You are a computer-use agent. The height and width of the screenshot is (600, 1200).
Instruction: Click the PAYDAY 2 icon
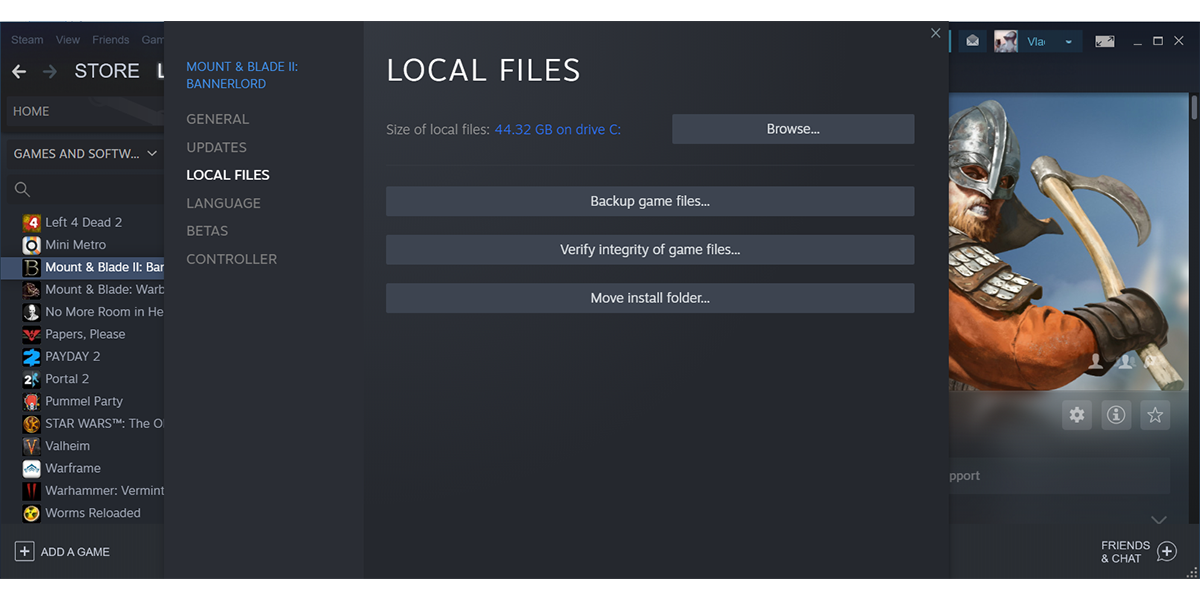point(31,356)
